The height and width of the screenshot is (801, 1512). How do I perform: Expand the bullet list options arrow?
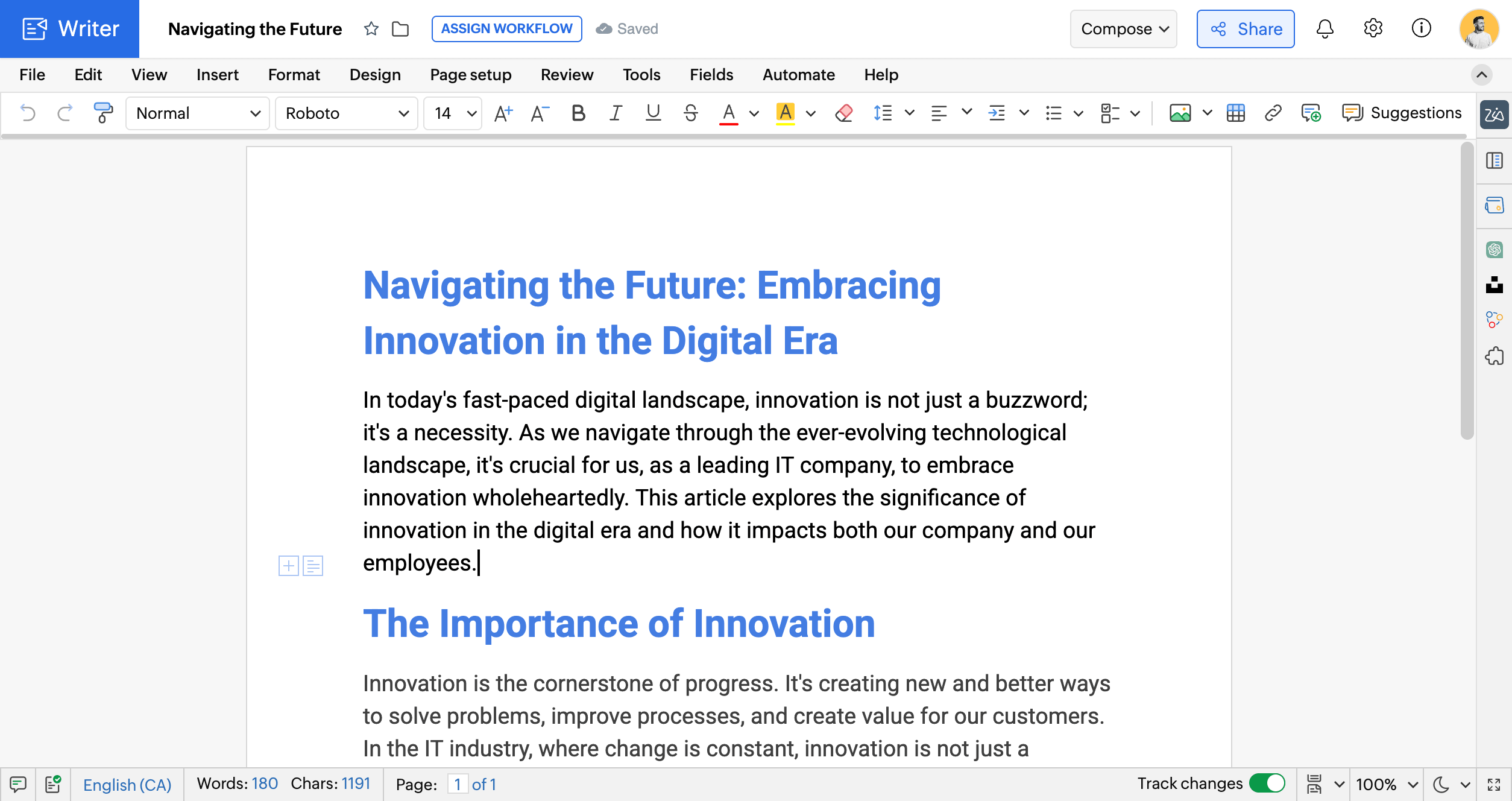tap(1079, 113)
